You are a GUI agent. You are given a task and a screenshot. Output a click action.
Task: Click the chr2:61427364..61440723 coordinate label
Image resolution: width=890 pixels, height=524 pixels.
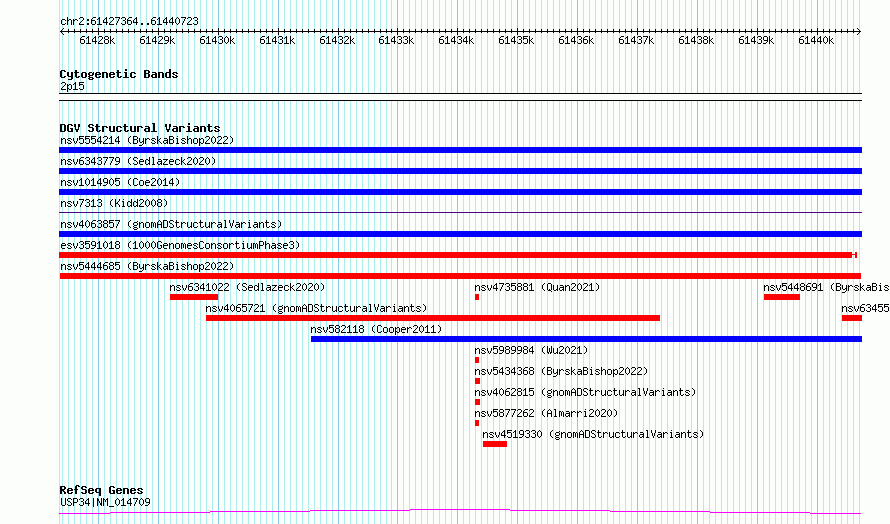[129, 22]
